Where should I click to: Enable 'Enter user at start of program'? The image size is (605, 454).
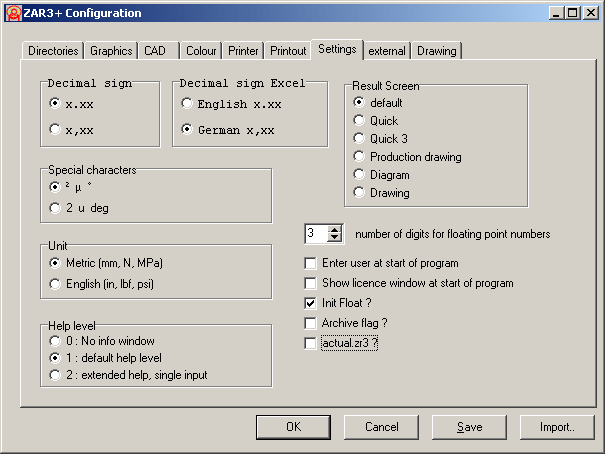(x=310, y=263)
